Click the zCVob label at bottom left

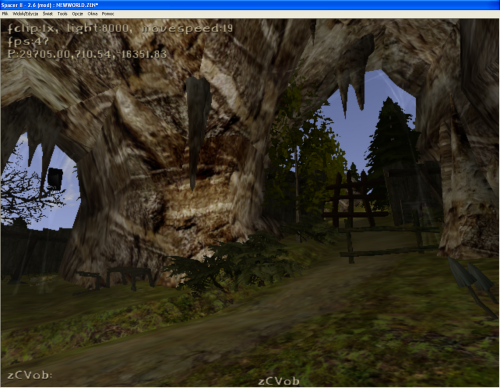point(30,375)
